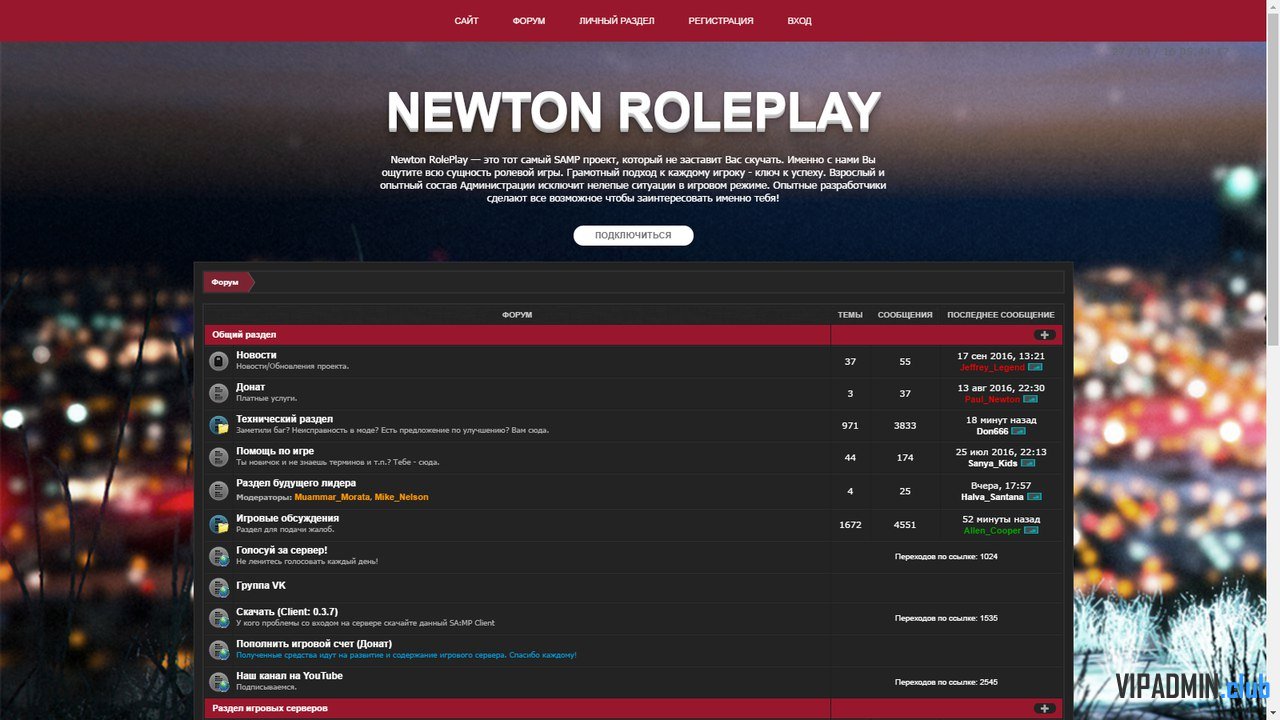Open Пополнить игровой счет (Донат) link
1280x720 pixels.
(314, 644)
